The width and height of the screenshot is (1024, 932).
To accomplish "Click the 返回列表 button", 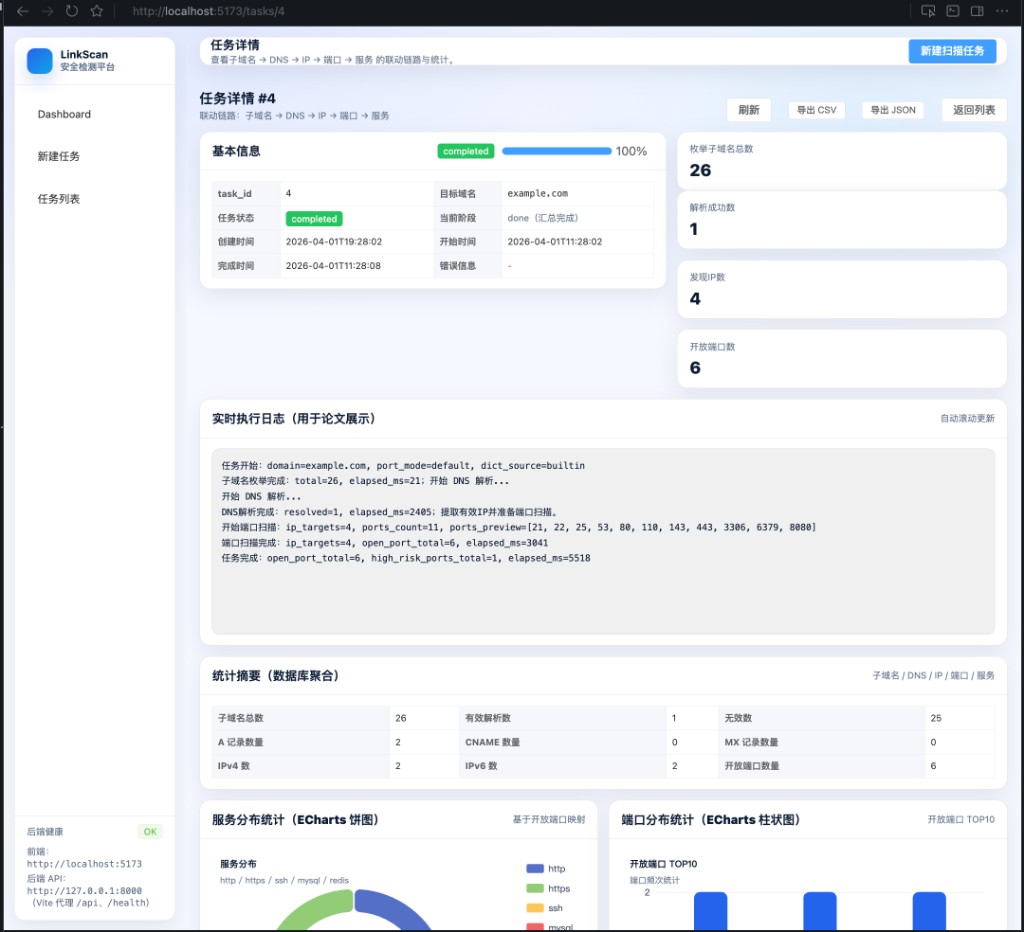I will 974,110.
